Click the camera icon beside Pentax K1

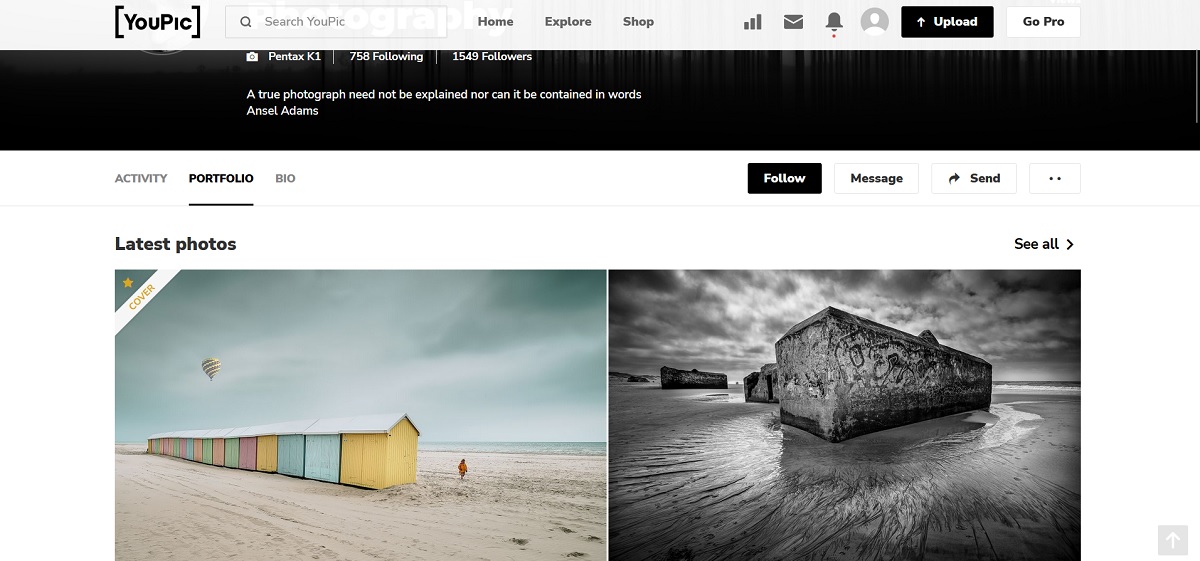253,57
